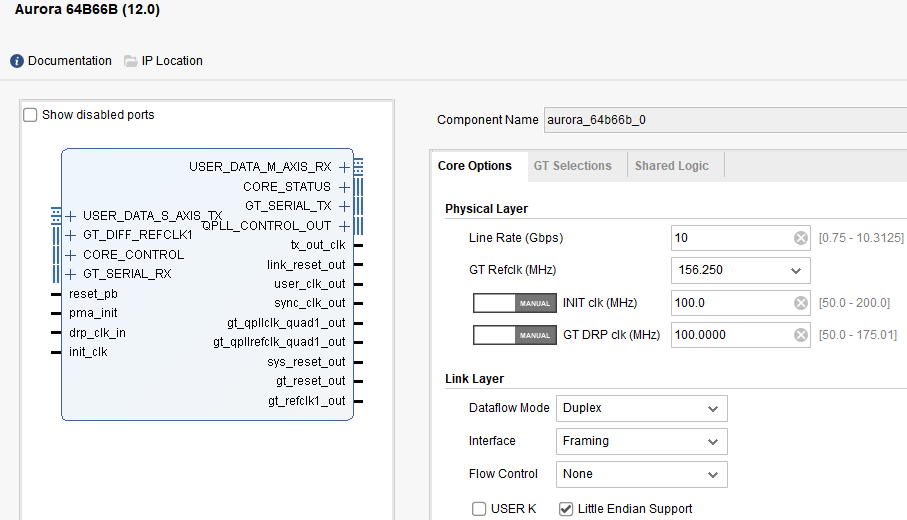This screenshot has width=907, height=520.
Task: Select the reset_pb port label
Action: point(93,294)
